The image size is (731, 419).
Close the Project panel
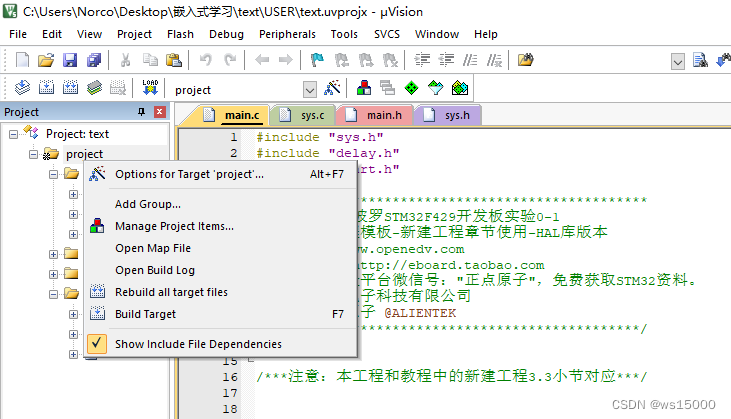point(159,112)
